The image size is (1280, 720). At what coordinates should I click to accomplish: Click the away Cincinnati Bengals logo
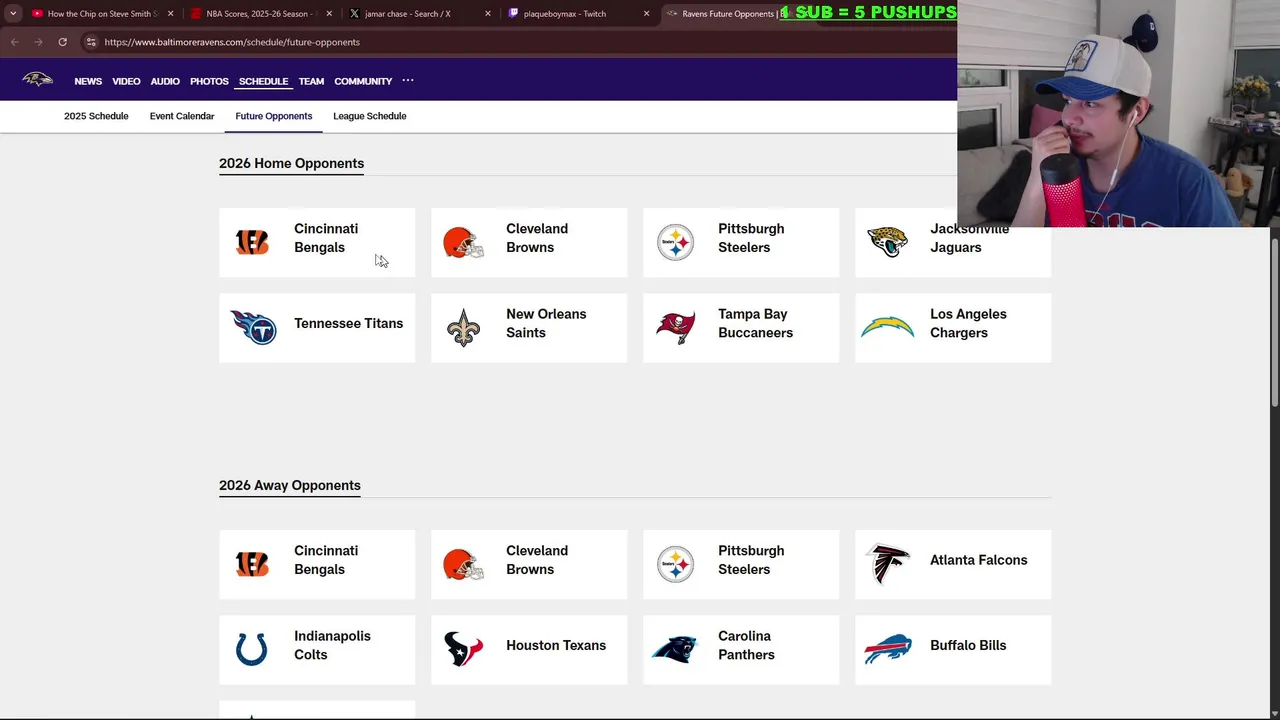(252, 564)
